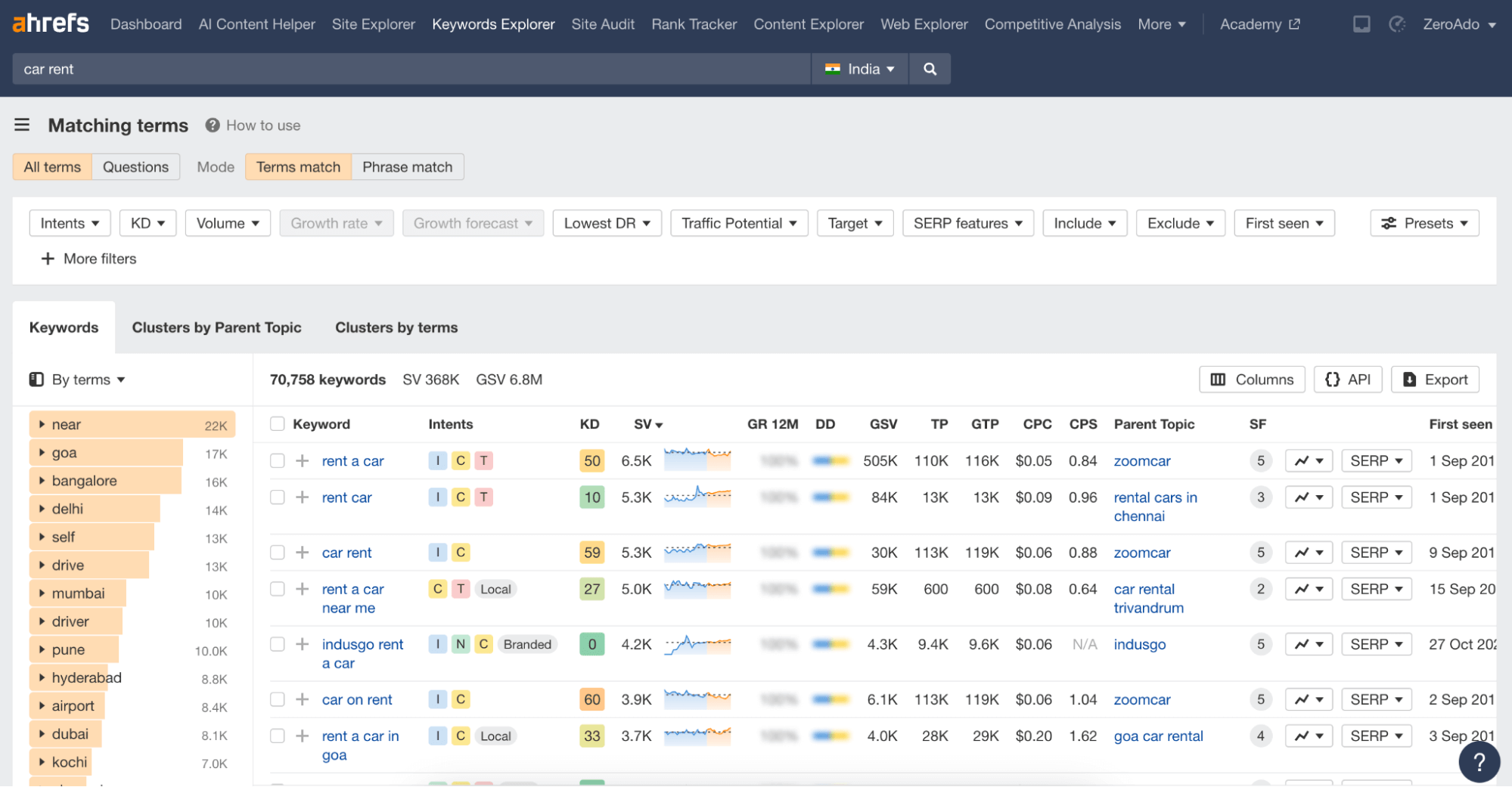Click the How to use help icon
This screenshot has width=1512, height=787.
point(213,125)
